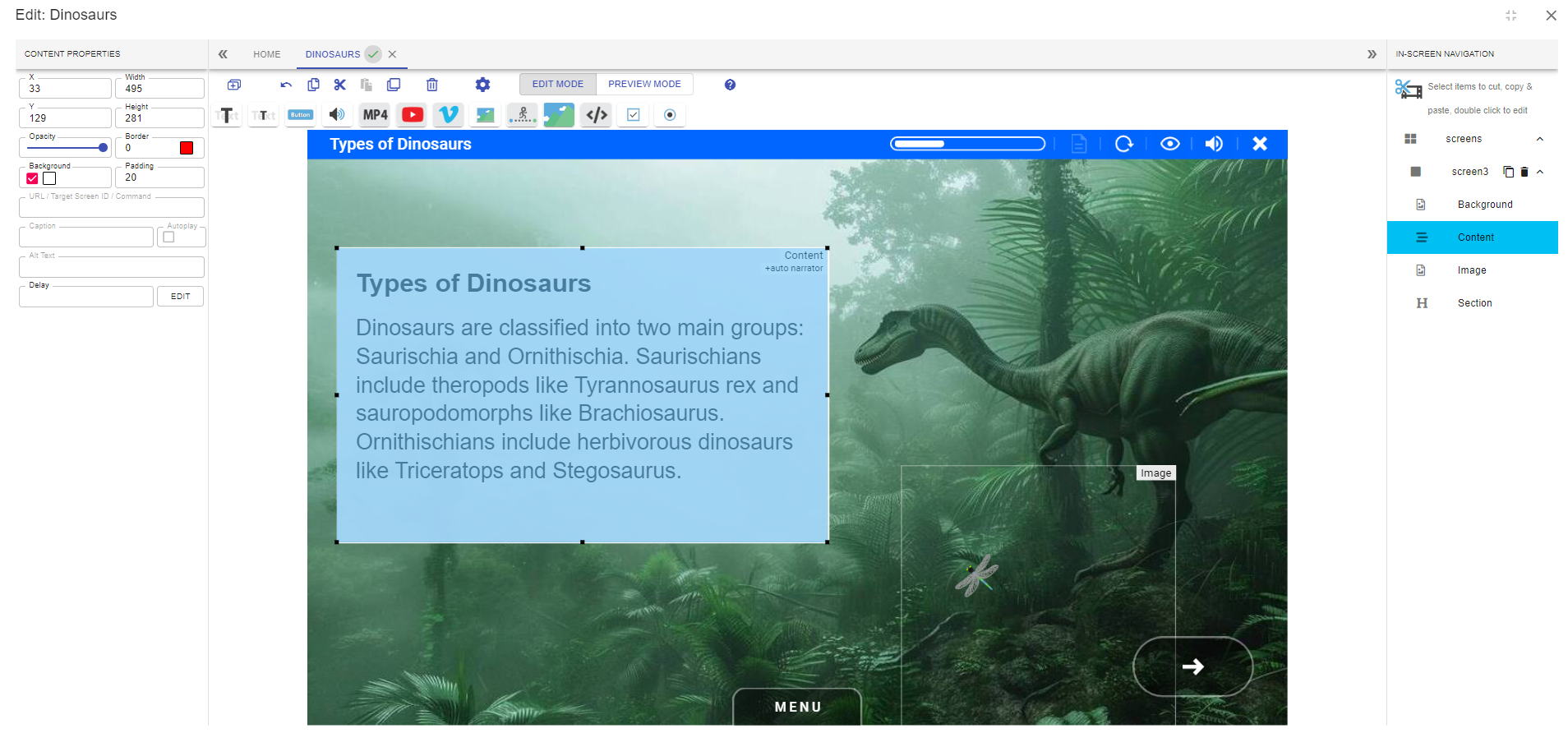Click the next arrow button on slide
This screenshot has height=733, width=1568.
click(1192, 666)
